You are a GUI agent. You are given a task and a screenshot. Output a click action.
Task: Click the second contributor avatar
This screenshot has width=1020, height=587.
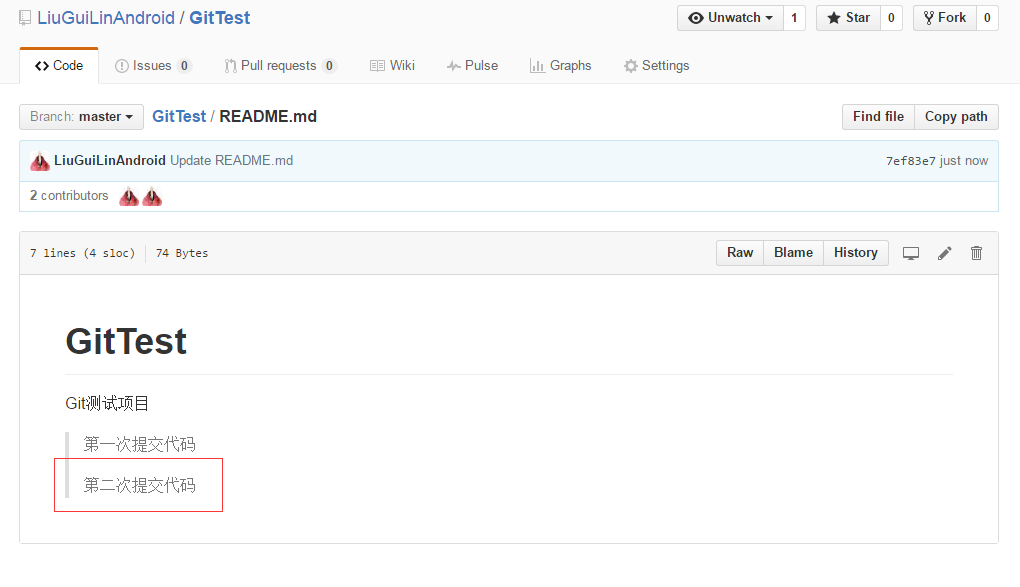pyautogui.click(x=152, y=196)
